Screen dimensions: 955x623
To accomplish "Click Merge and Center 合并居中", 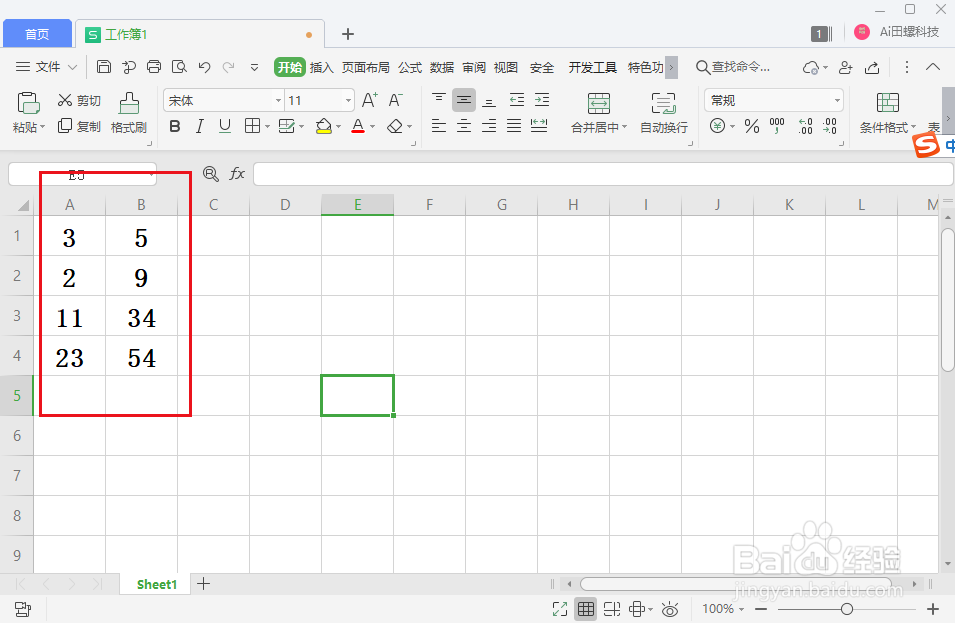I will [x=599, y=113].
